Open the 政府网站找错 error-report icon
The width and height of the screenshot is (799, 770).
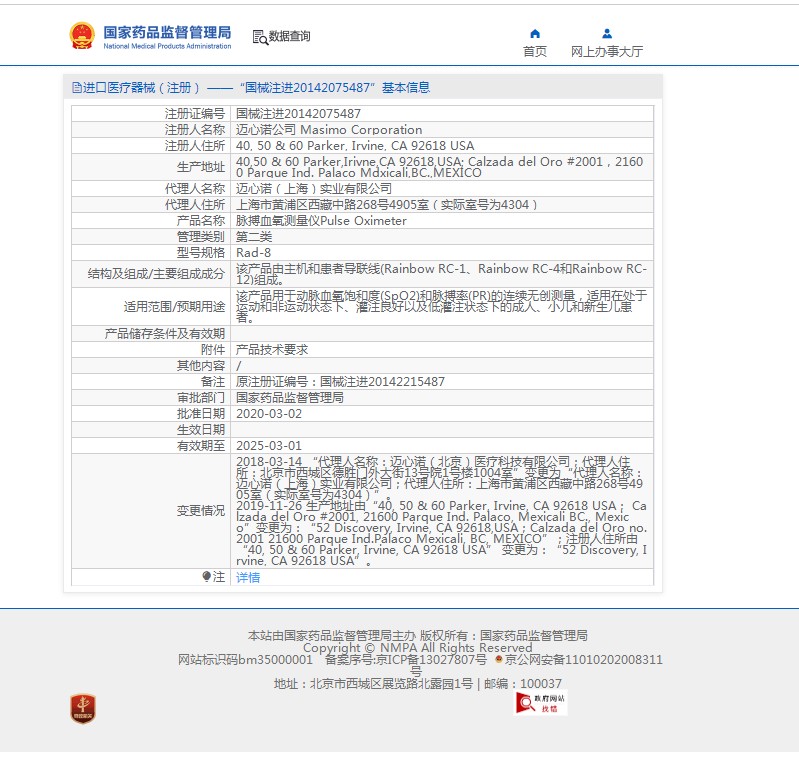point(540,703)
